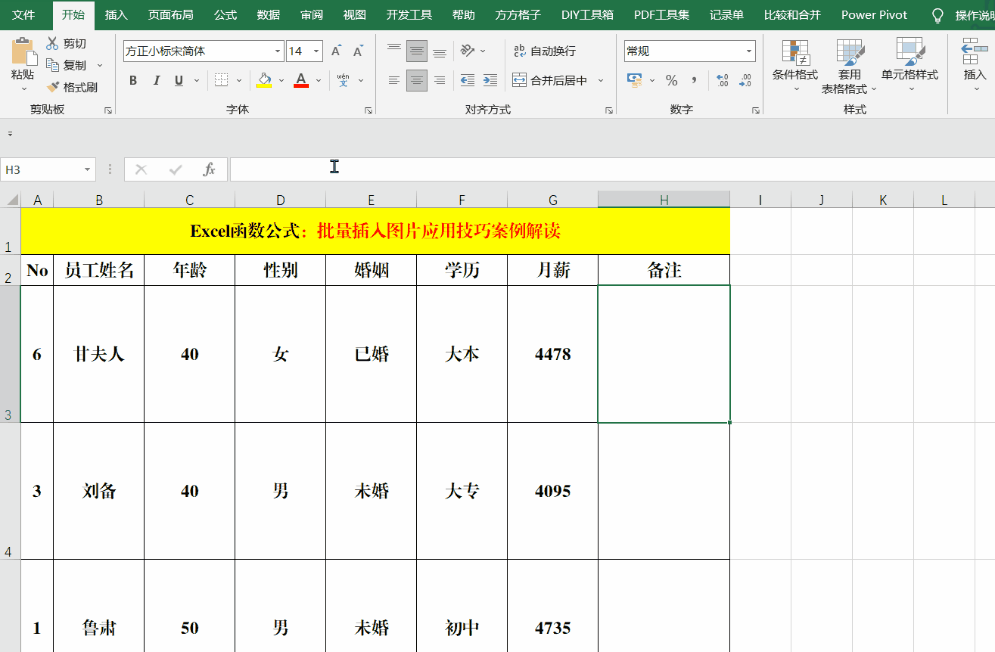The height and width of the screenshot is (652, 995).
Task: Switch to the 插入 tab
Action: (116, 15)
